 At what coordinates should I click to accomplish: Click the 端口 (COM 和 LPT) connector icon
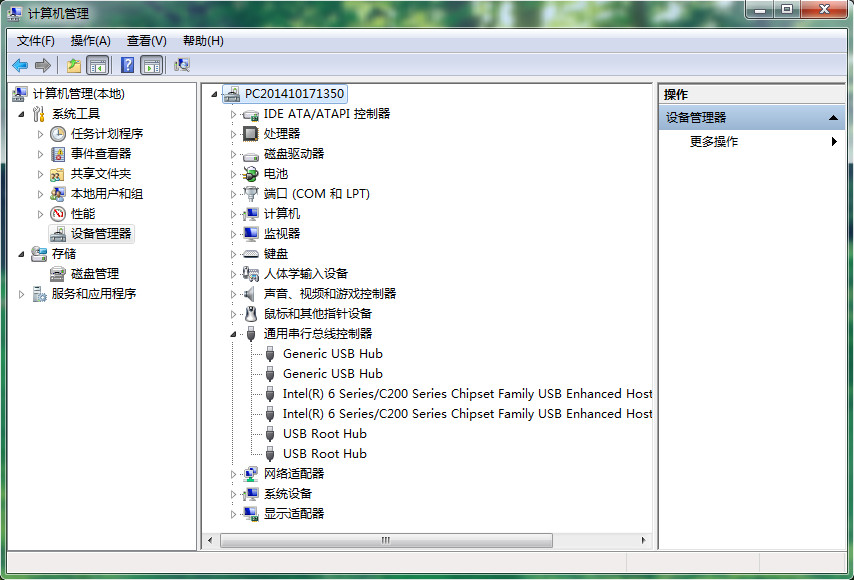pyautogui.click(x=251, y=194)
